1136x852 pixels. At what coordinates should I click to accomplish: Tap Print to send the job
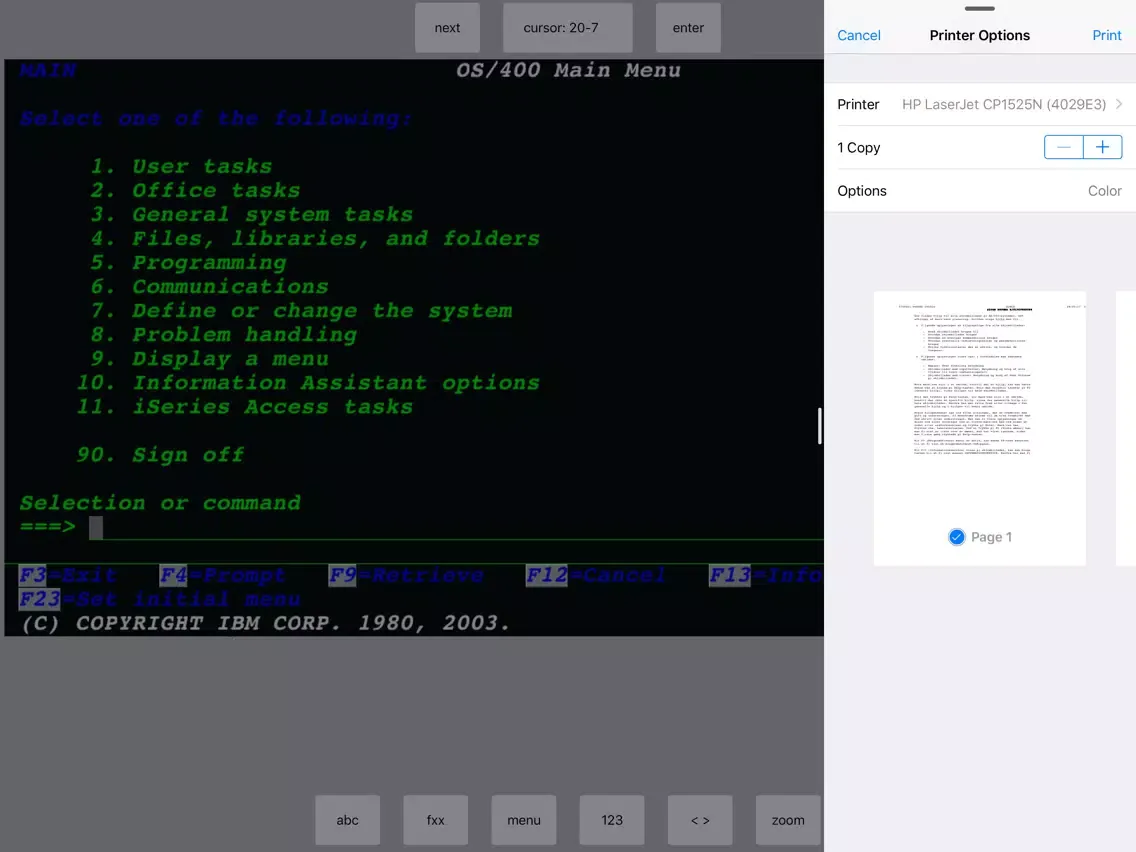coord(1106,35)
